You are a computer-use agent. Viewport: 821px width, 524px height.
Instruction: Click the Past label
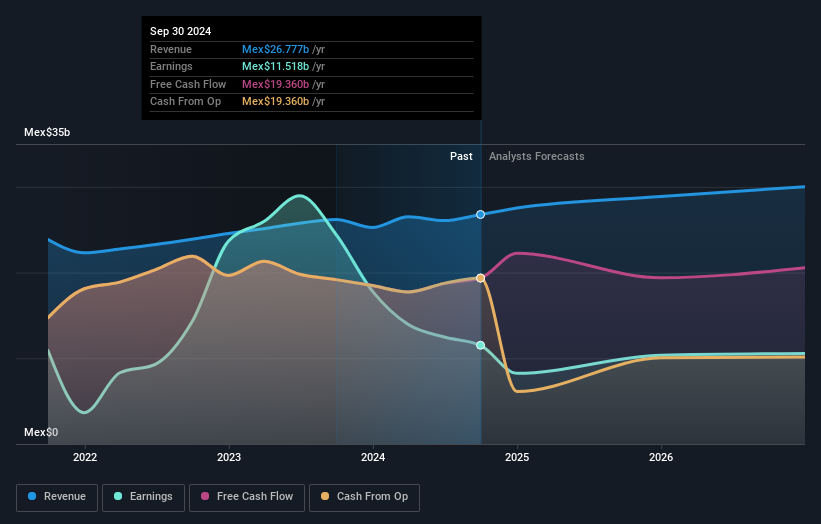461,157
